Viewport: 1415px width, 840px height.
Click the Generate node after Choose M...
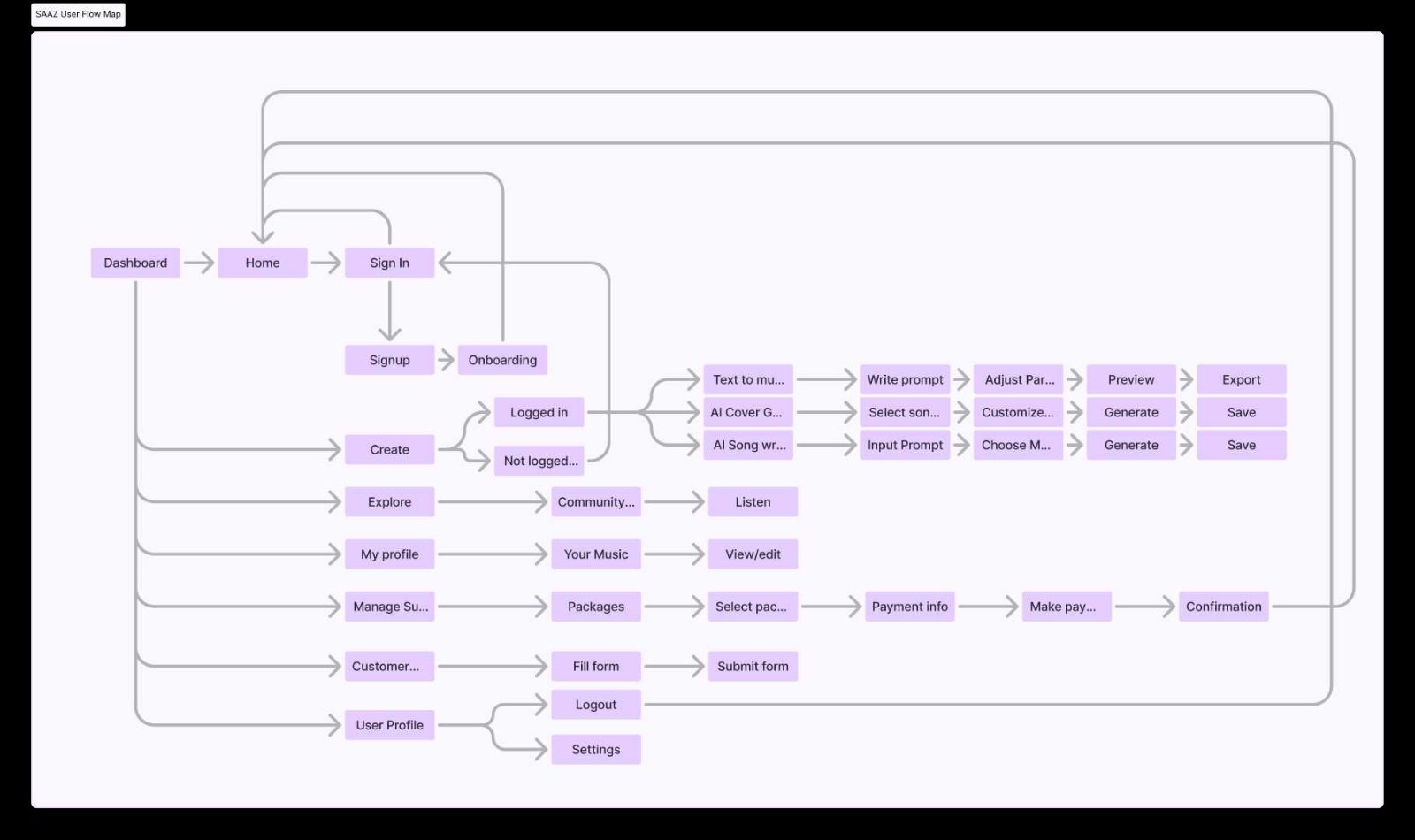tap(1131, 445)
